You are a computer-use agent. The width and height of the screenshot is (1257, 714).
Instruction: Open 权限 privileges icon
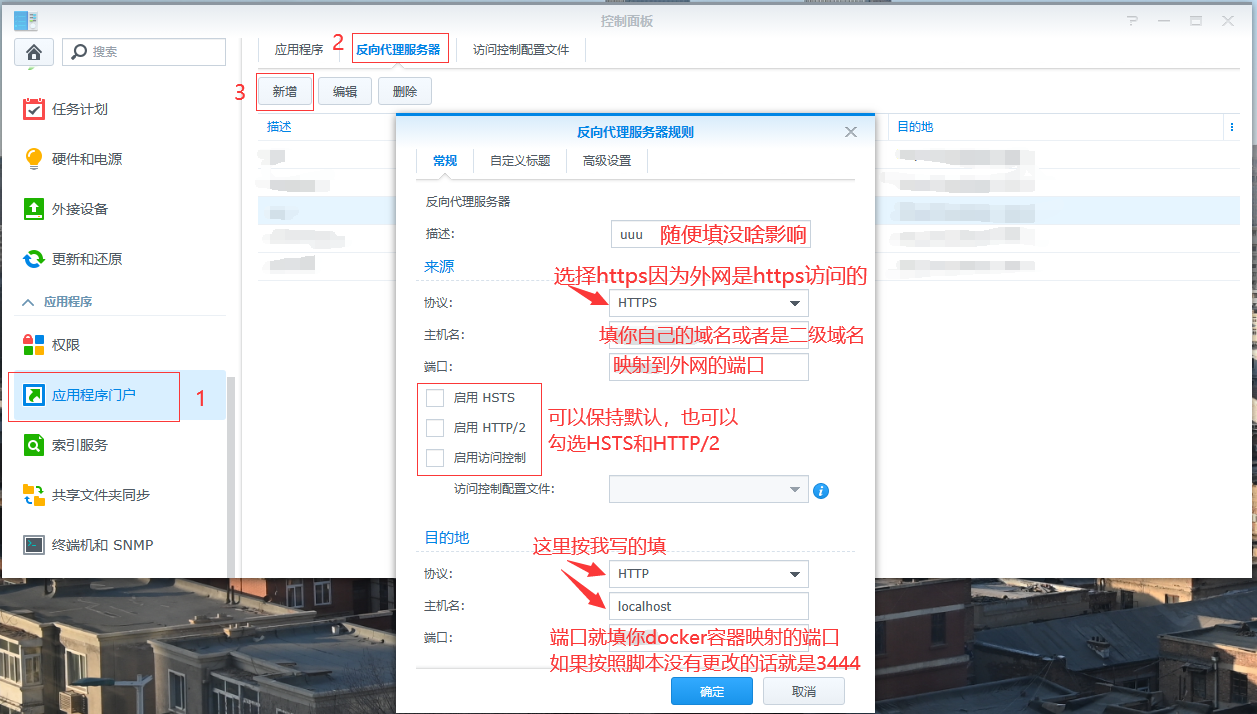pos(34,345)
